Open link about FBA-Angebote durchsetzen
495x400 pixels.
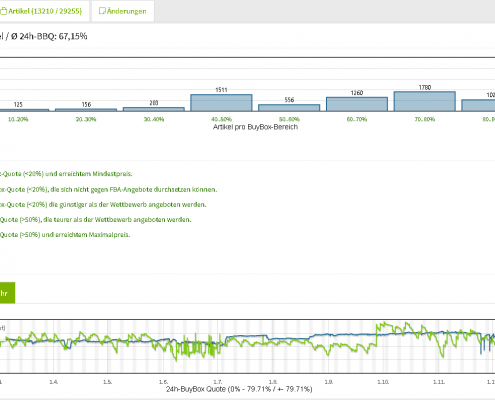click(108, 189)
